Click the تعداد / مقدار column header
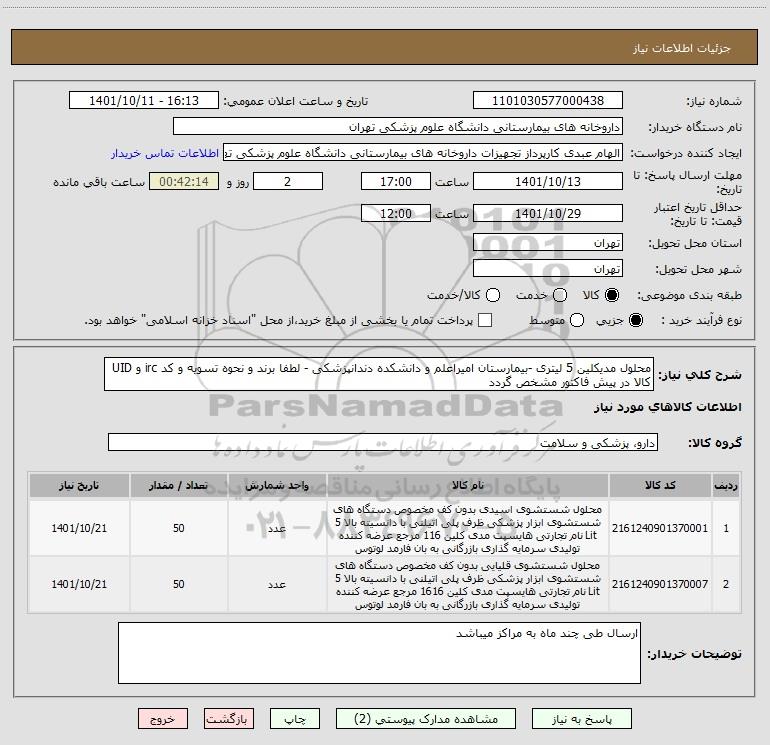This screenshot has width=770, height=745. [178, 486]
